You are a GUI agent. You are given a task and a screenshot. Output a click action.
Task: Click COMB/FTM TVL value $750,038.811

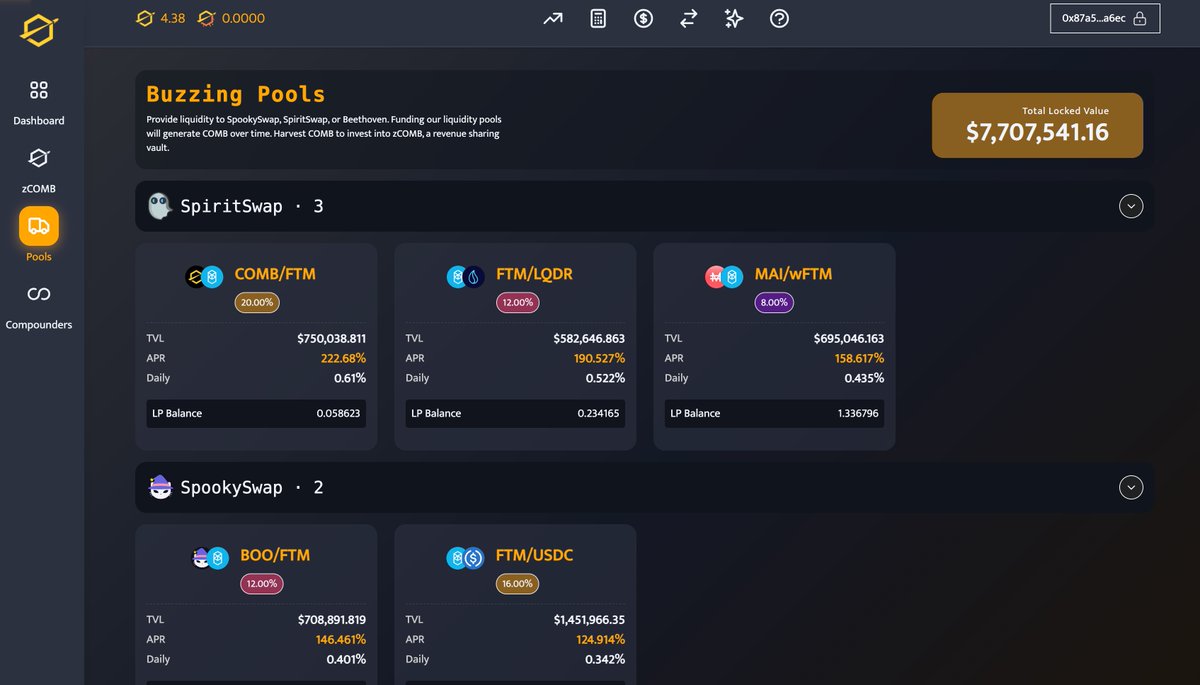point(331,339)
